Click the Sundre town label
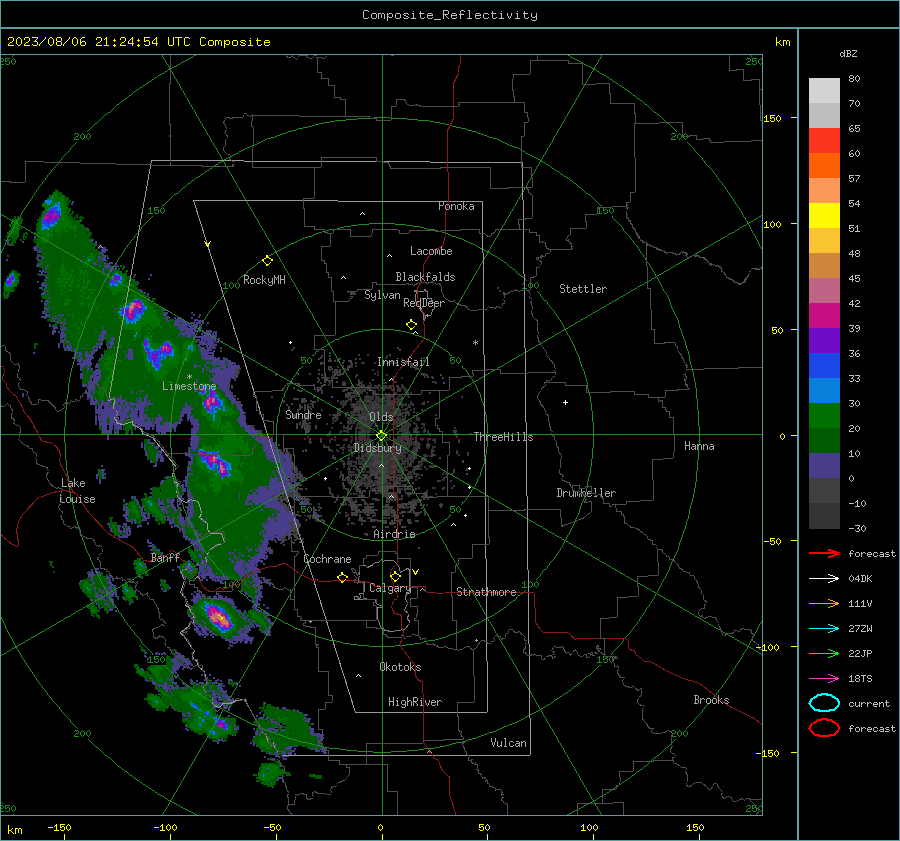Screen dimensions: 900x841 tap(303, 414)
